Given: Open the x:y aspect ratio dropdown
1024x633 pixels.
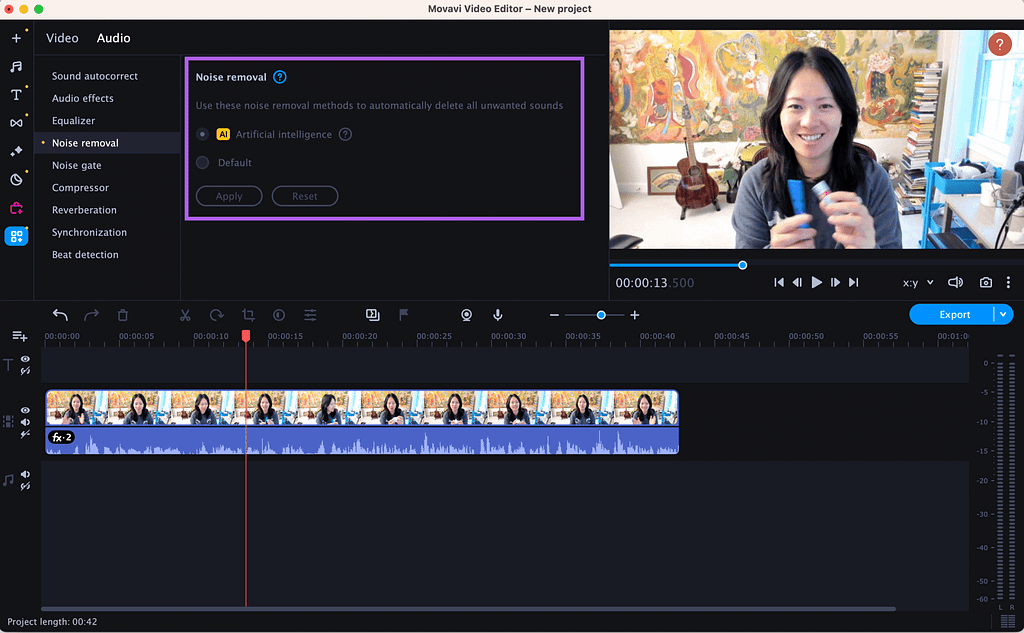Looking at the screenshot, I should (917, 283).
